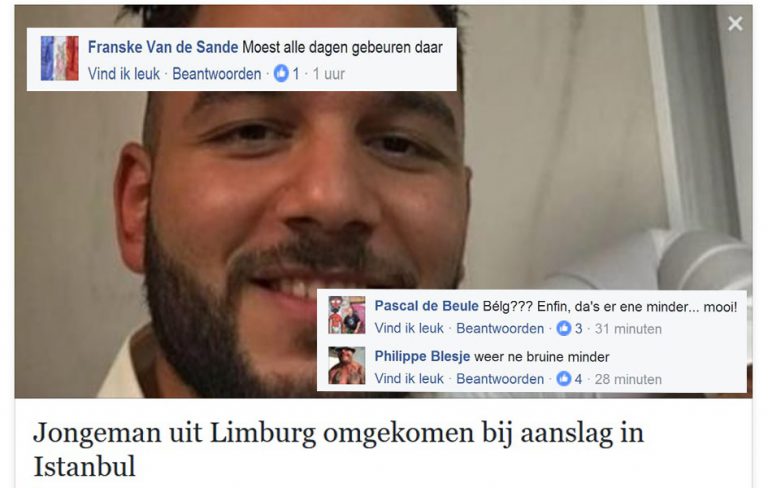Click the Pascal de Beule name link
Screen dimensions: 768x488
coord(426,306)
